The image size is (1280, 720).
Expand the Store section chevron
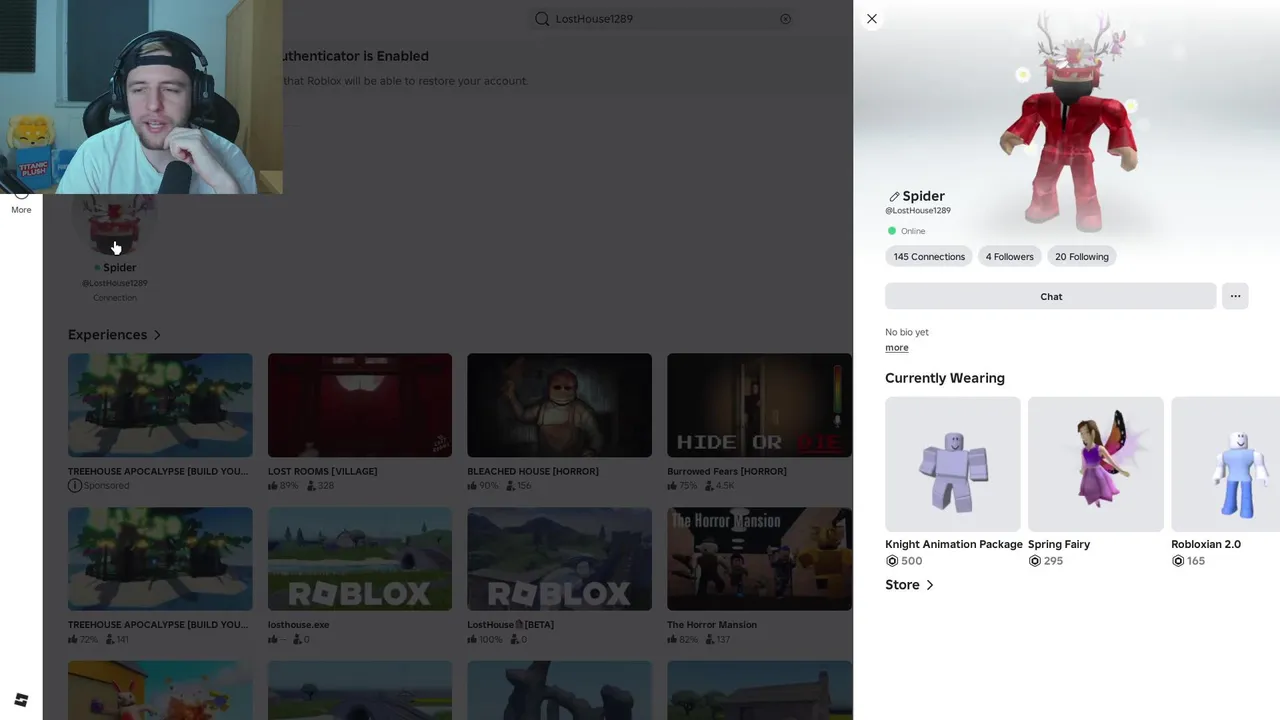(929, 585)
